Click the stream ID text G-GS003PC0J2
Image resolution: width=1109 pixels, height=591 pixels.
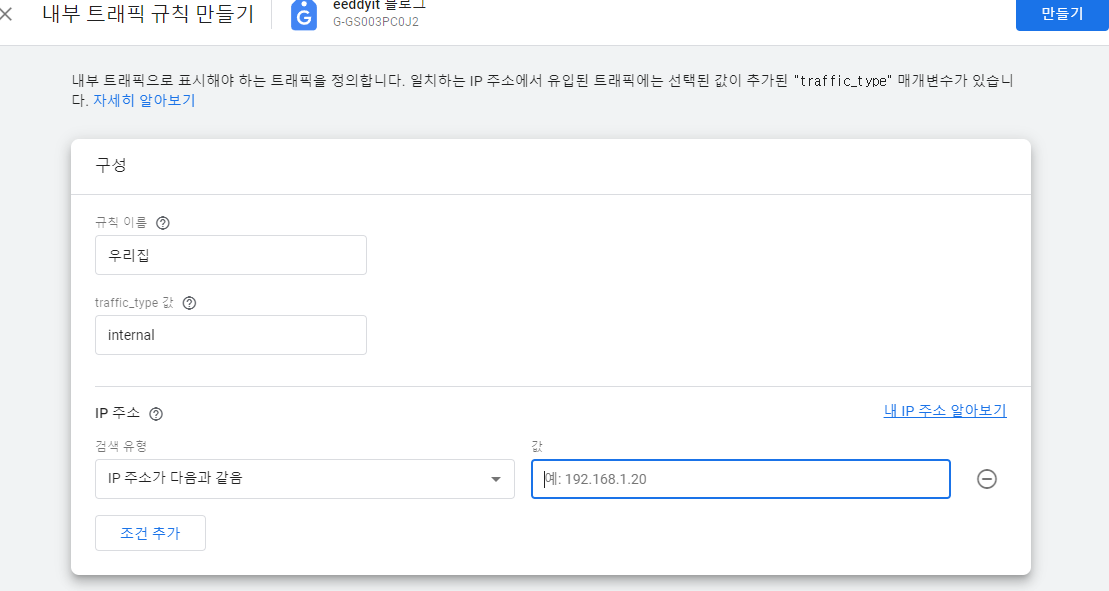point(376,22)
